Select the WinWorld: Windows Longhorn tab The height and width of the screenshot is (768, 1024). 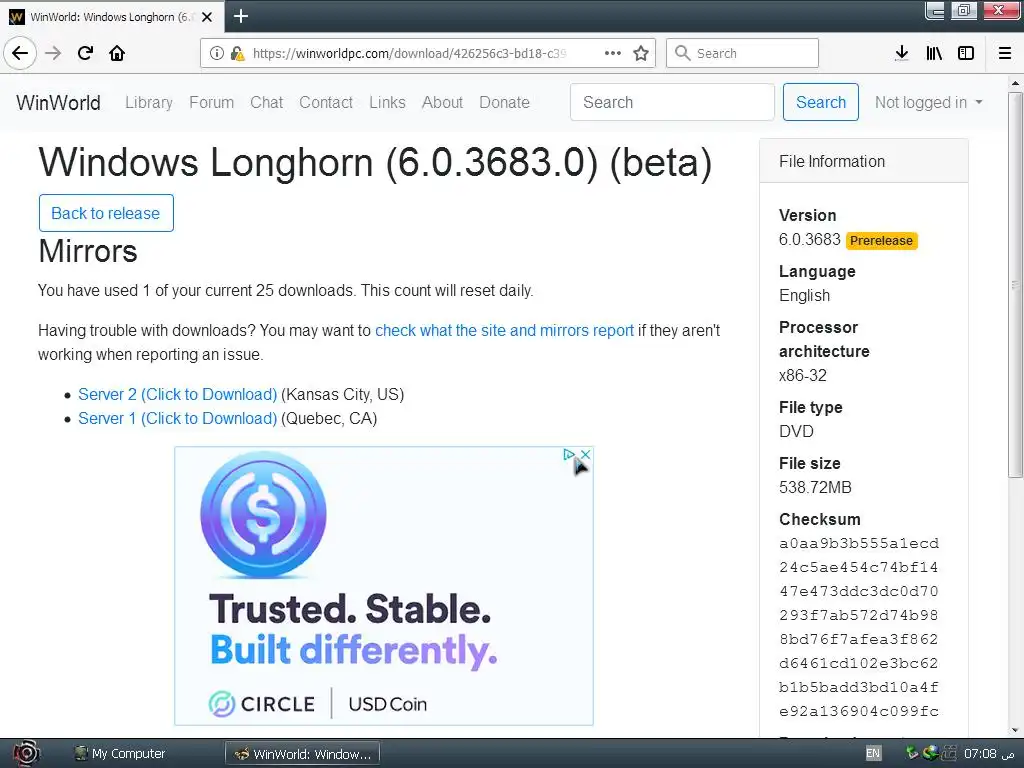[x=112, y=17]
